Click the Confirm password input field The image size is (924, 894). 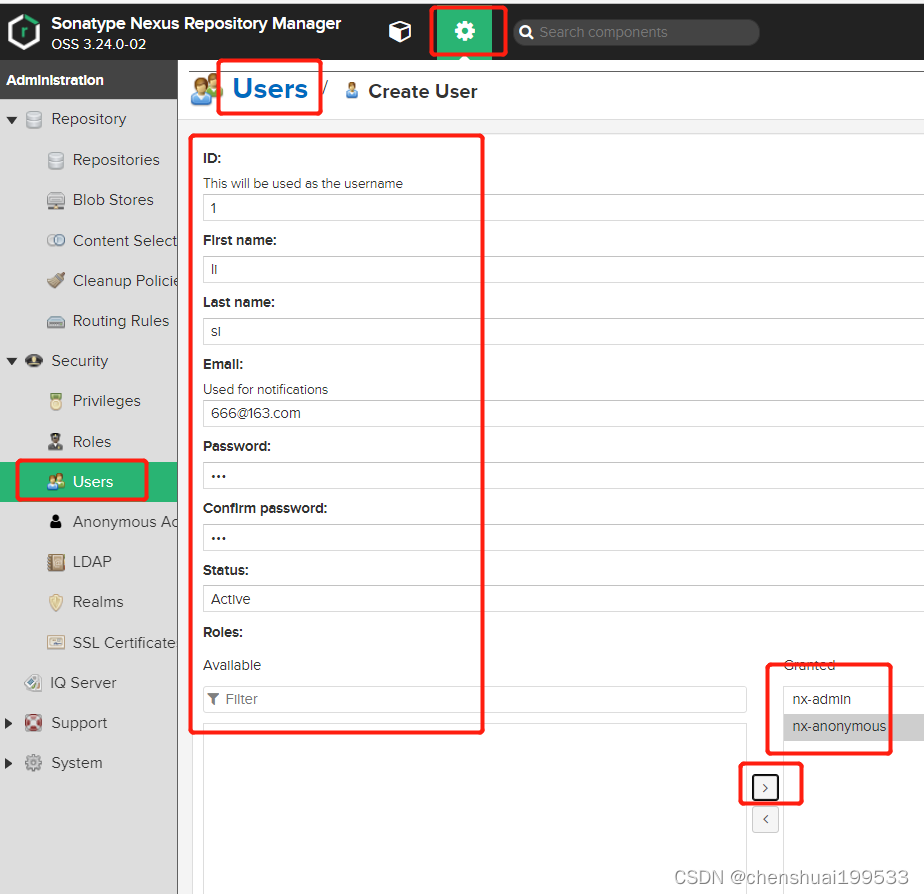[x=563, y=537]
